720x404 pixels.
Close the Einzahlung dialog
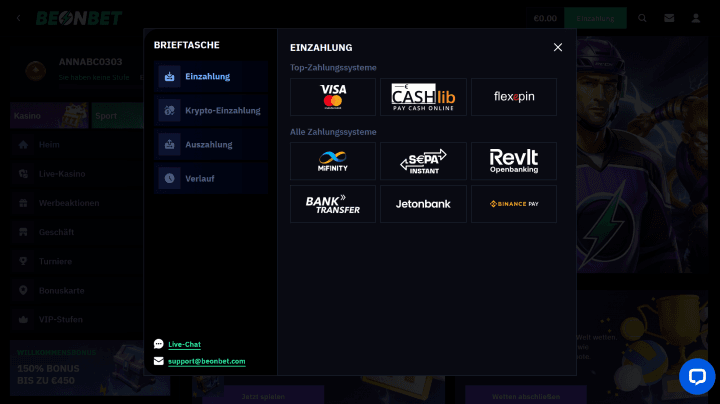557,47
